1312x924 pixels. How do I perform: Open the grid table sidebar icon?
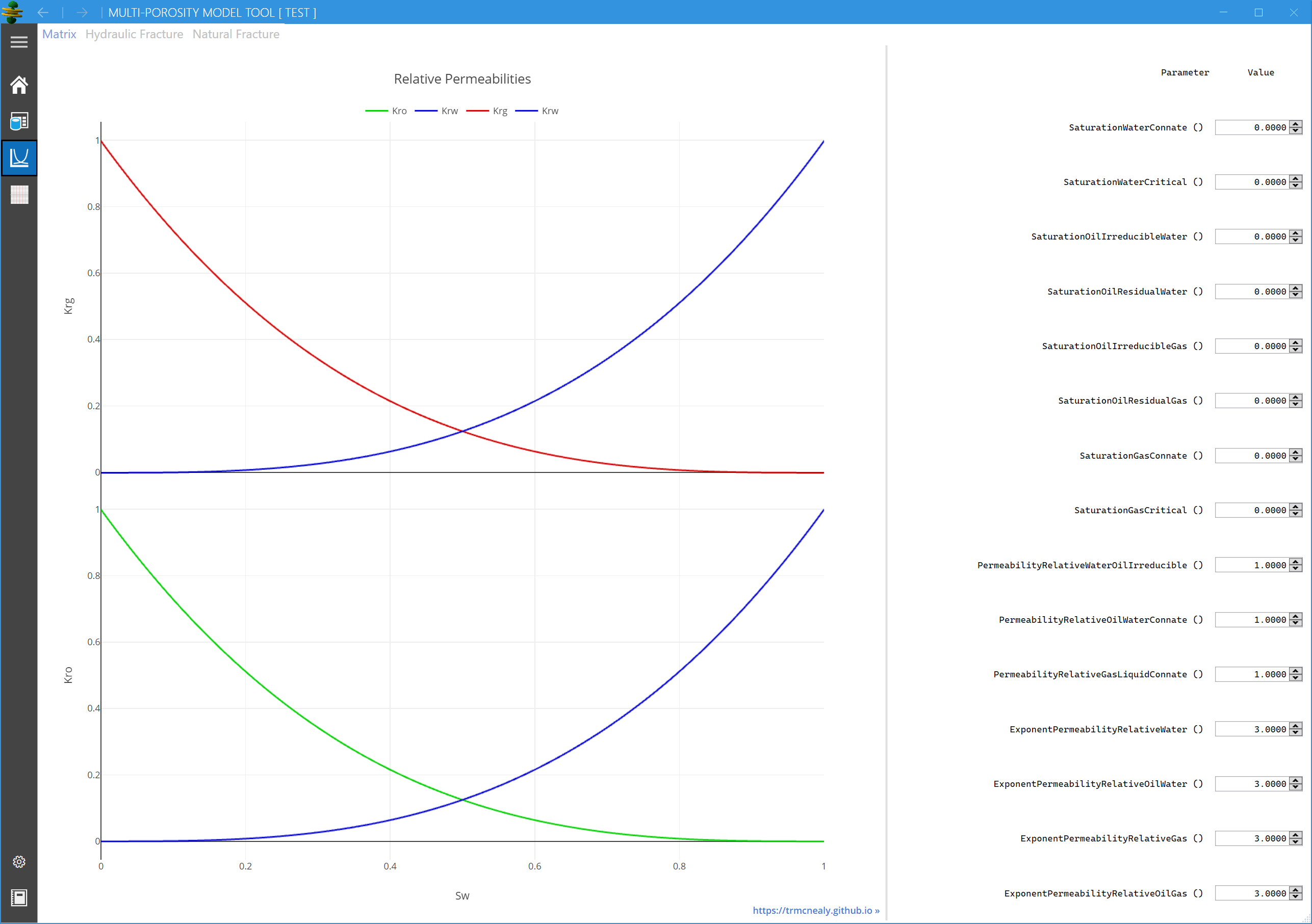point(19,195)
